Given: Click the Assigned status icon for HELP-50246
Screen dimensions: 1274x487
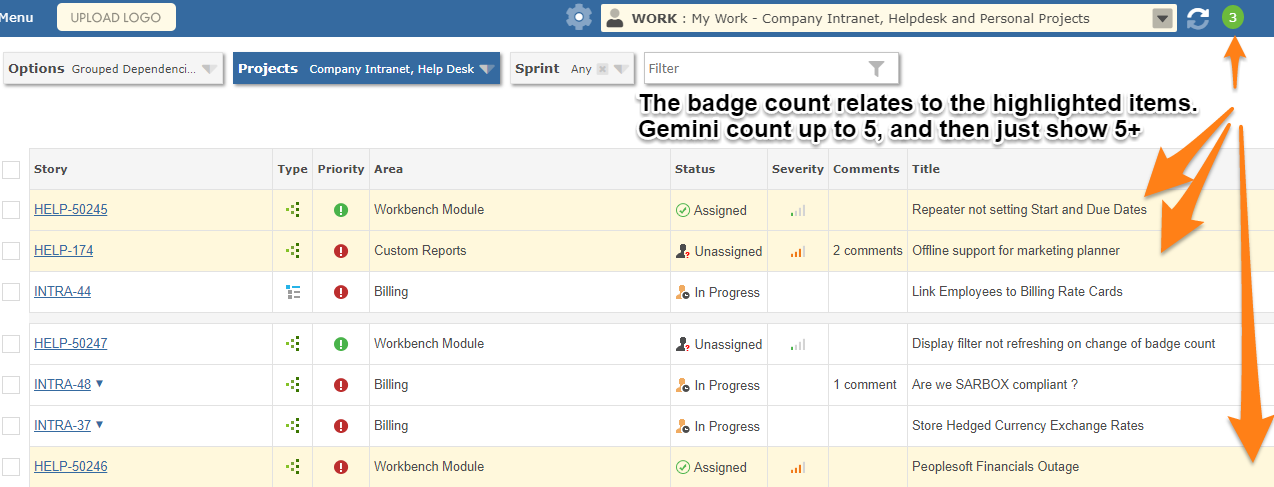Looking at the screenshot, I should click(x=683, y=467).
